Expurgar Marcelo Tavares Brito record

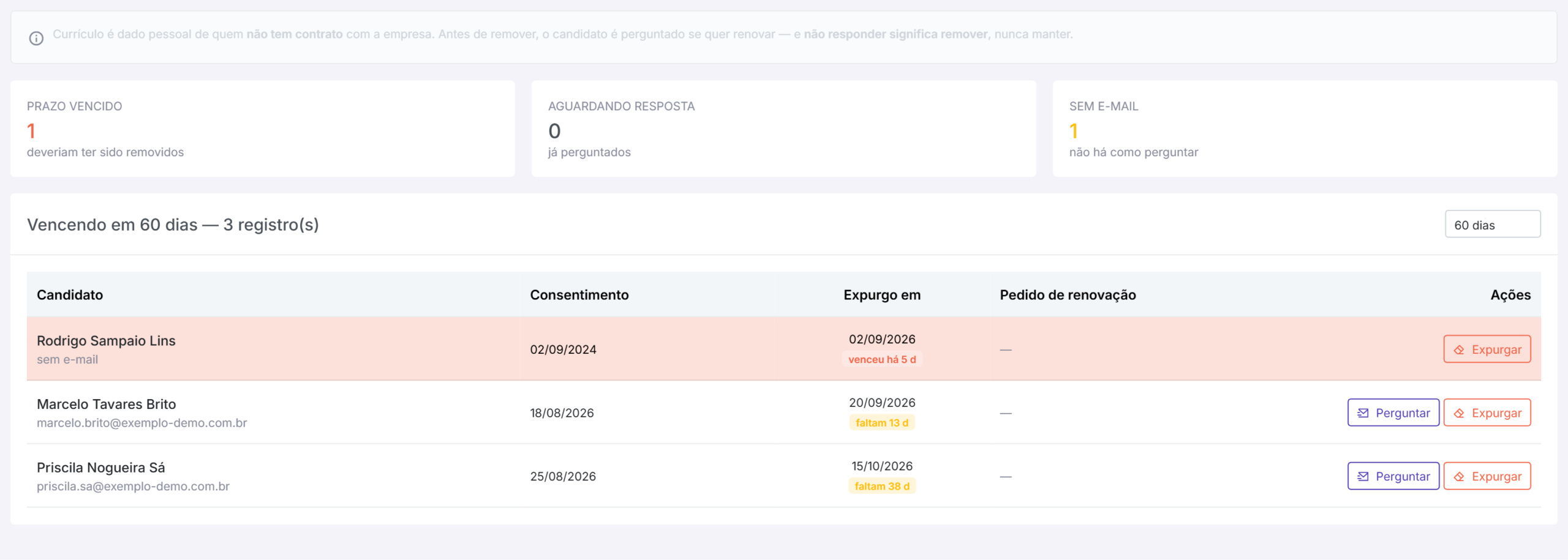(x=1487, y=413)
